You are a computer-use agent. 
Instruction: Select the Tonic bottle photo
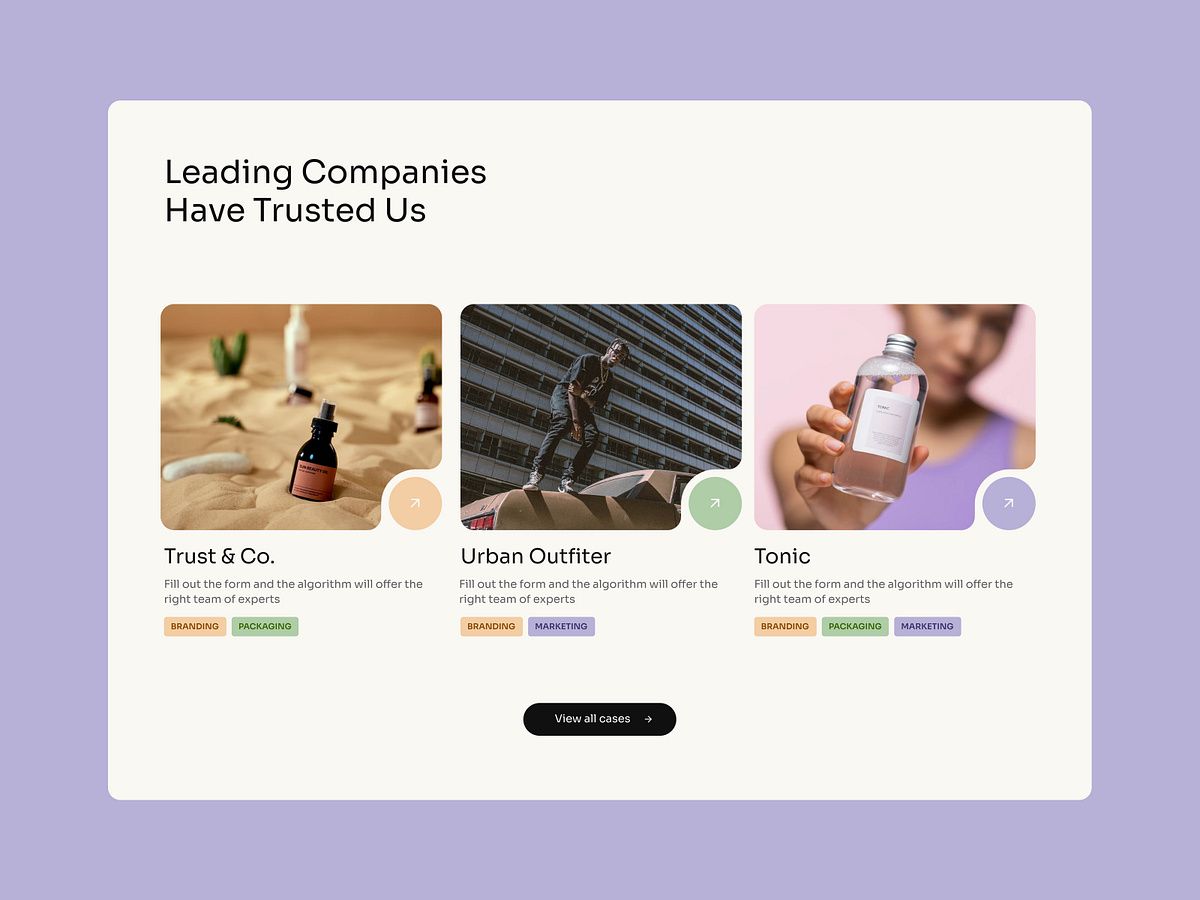895,417
